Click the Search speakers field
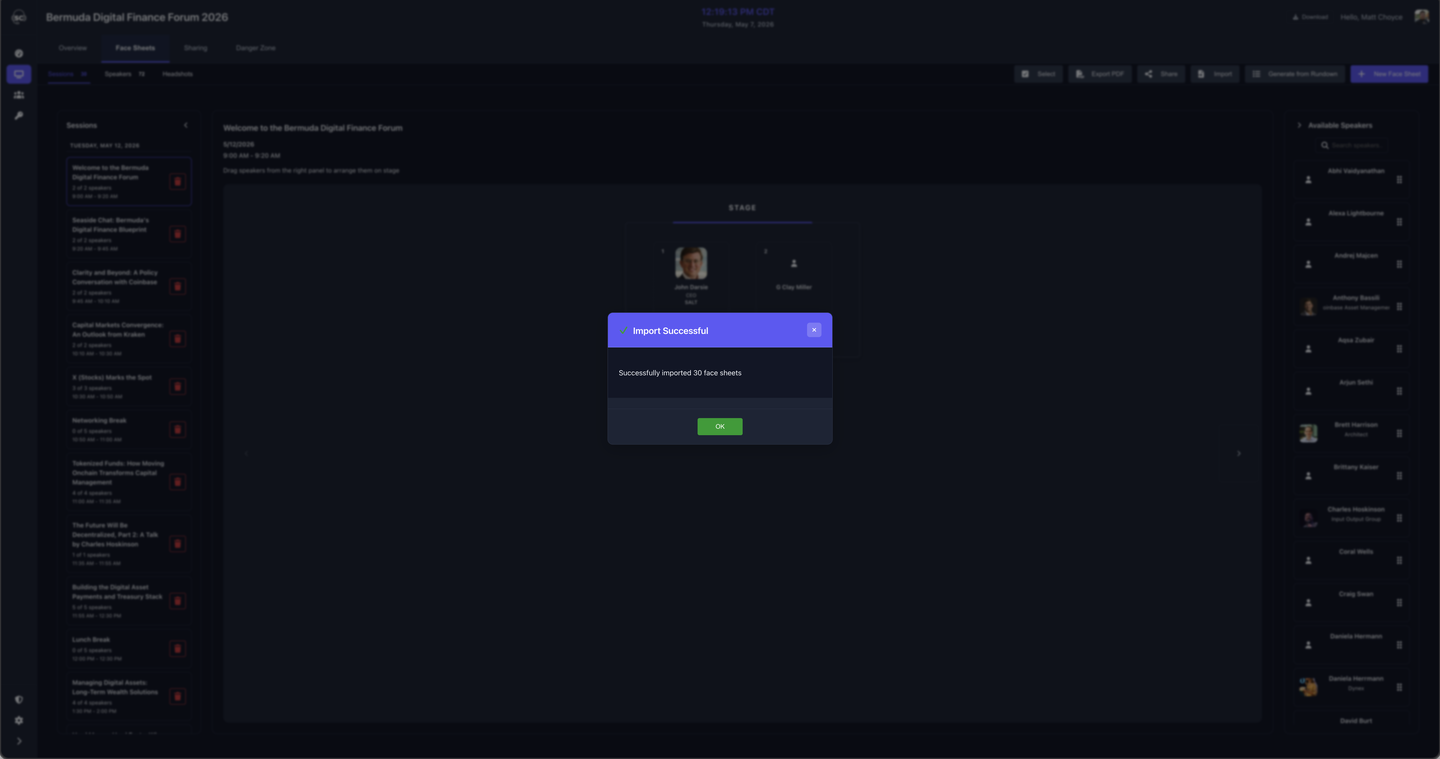The image size is (1440, 759). click(1352, 145)
